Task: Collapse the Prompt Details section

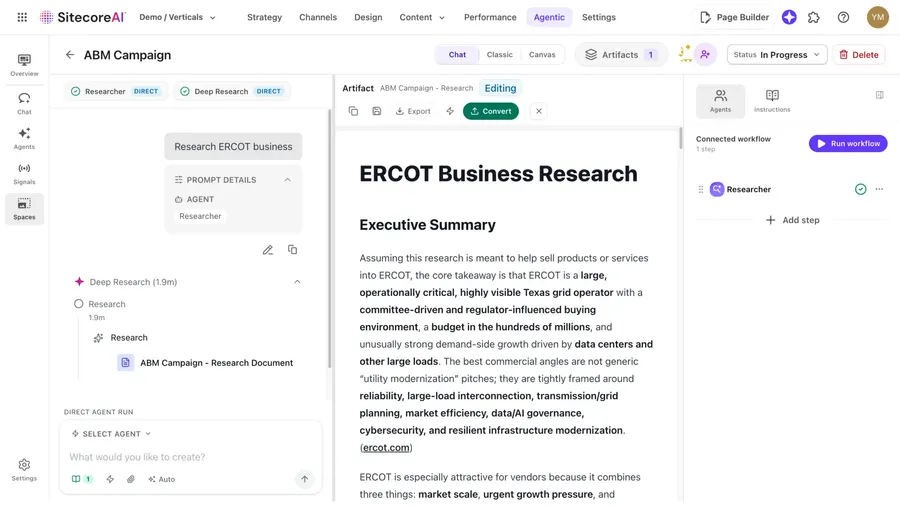Action: pyautogui.click(x=288, y=180)
